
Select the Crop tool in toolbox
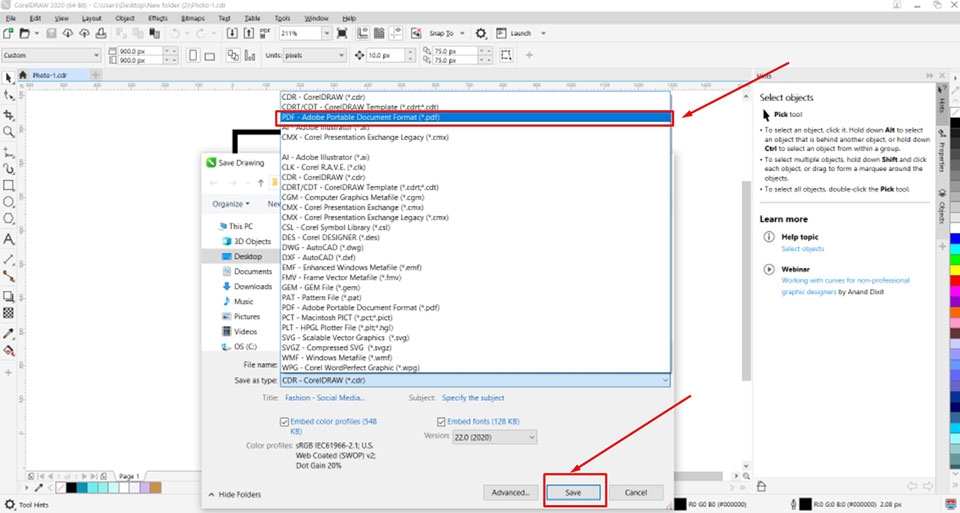point(9,113)
